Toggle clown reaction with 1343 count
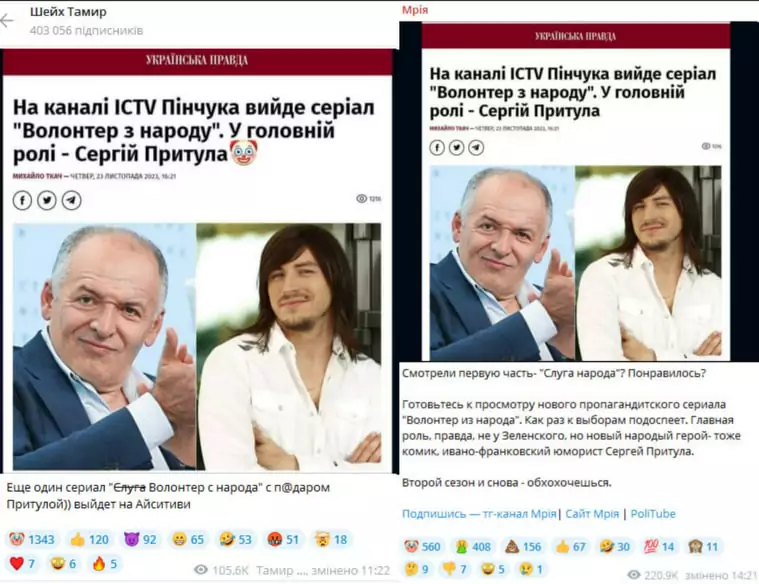This screenshot has width=759, height=584. click(x=32, y=539)
